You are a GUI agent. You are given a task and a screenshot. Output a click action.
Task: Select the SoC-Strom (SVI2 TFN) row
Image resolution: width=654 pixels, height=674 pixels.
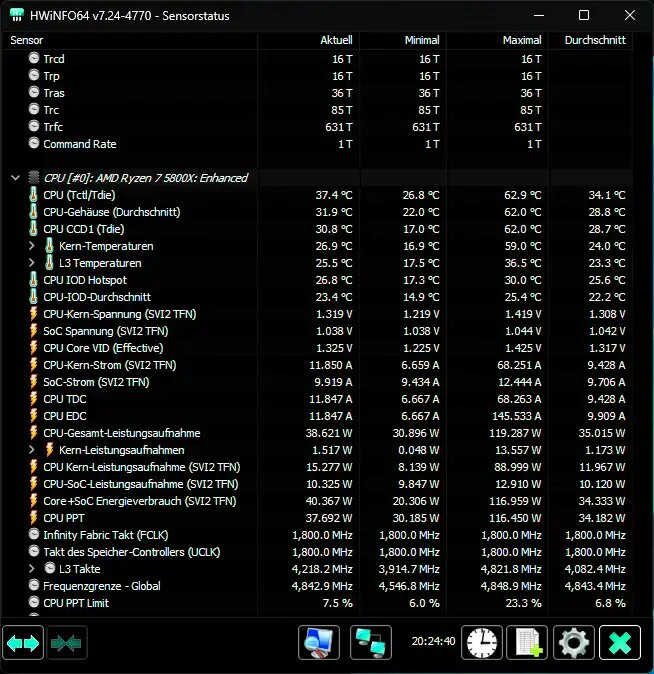point(318,382)
